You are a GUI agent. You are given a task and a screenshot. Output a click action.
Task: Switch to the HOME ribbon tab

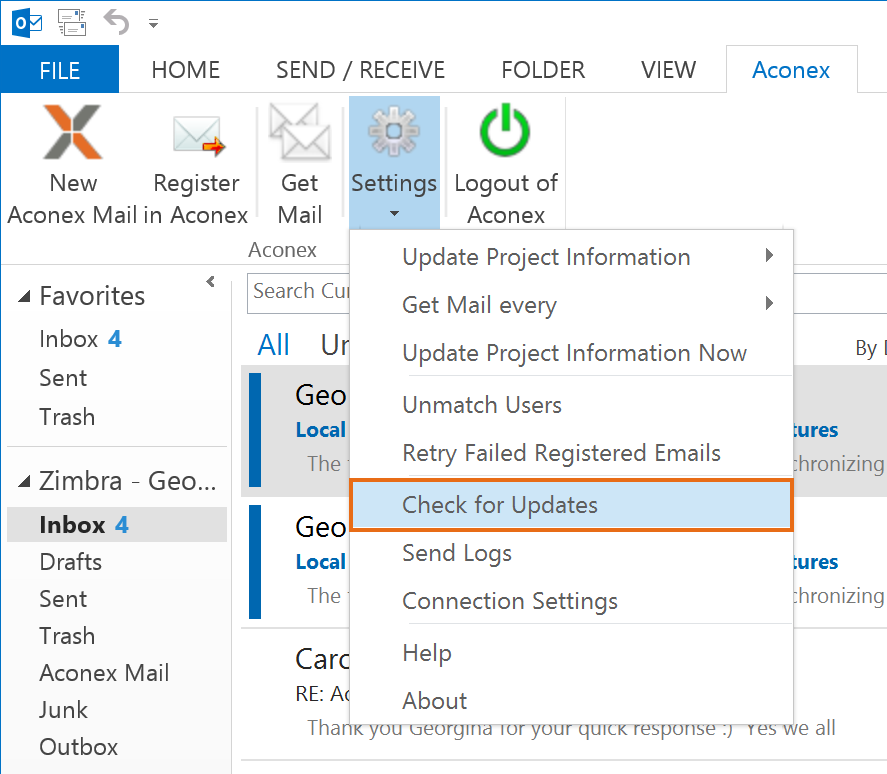point(186,70)
